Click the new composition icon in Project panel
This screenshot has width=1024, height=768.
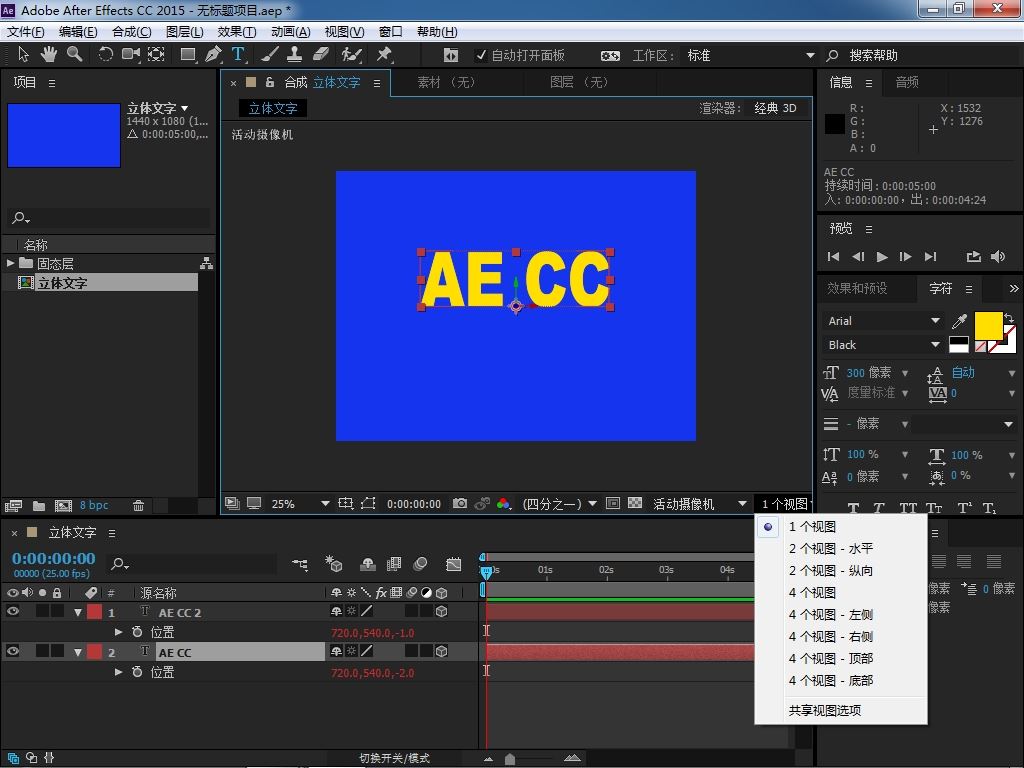pos(63,505)
